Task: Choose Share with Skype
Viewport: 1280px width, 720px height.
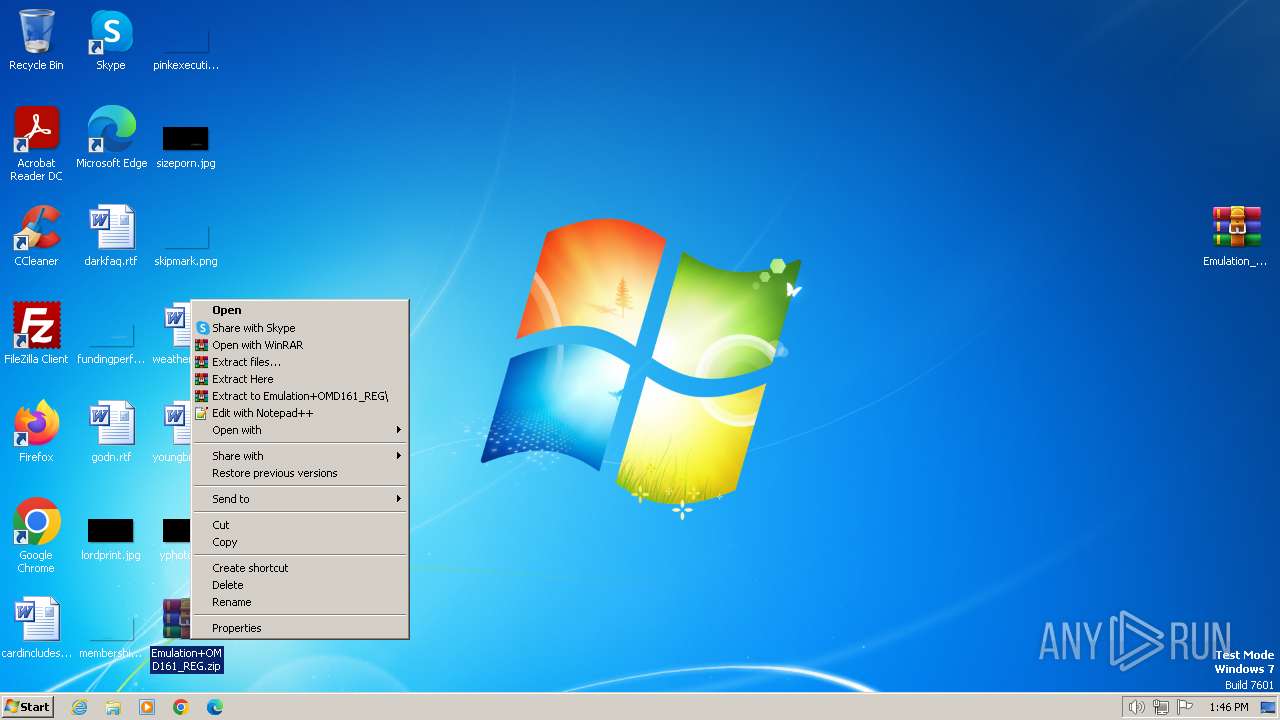Action: click(x=300, y=328)
